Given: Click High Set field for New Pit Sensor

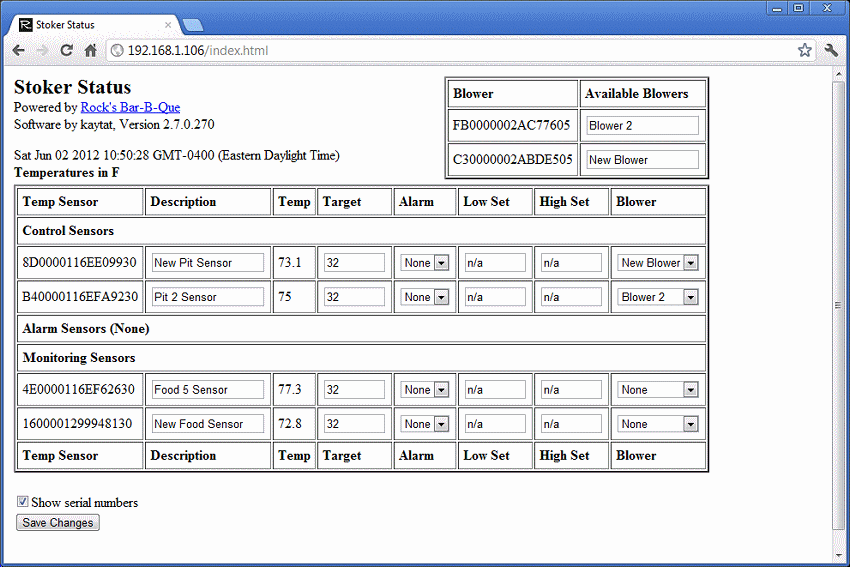Looking at the screenshot, I should click(571, 263).
